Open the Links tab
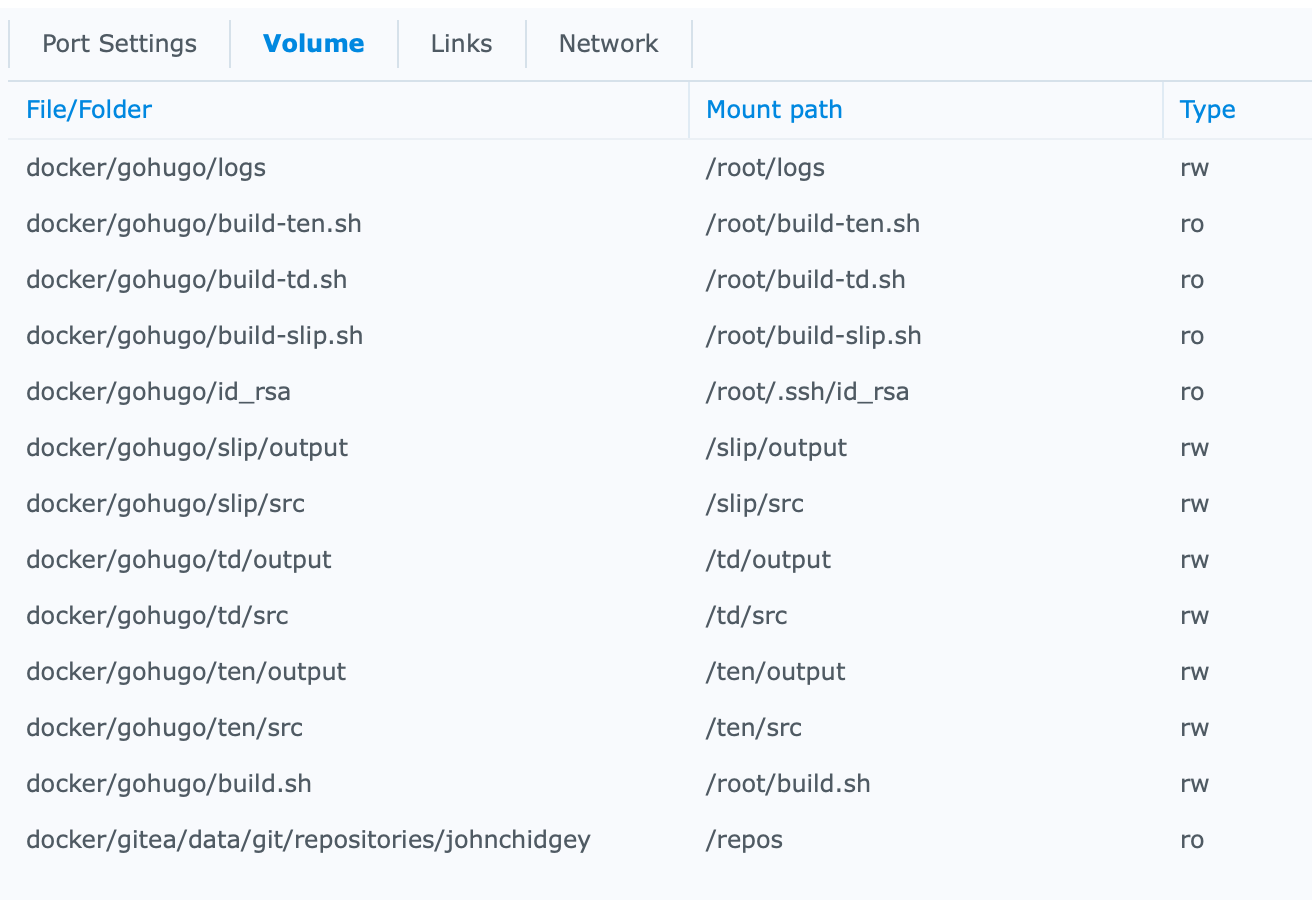Viewport: 1312px width, 900px height. click(x=461, y=44)
